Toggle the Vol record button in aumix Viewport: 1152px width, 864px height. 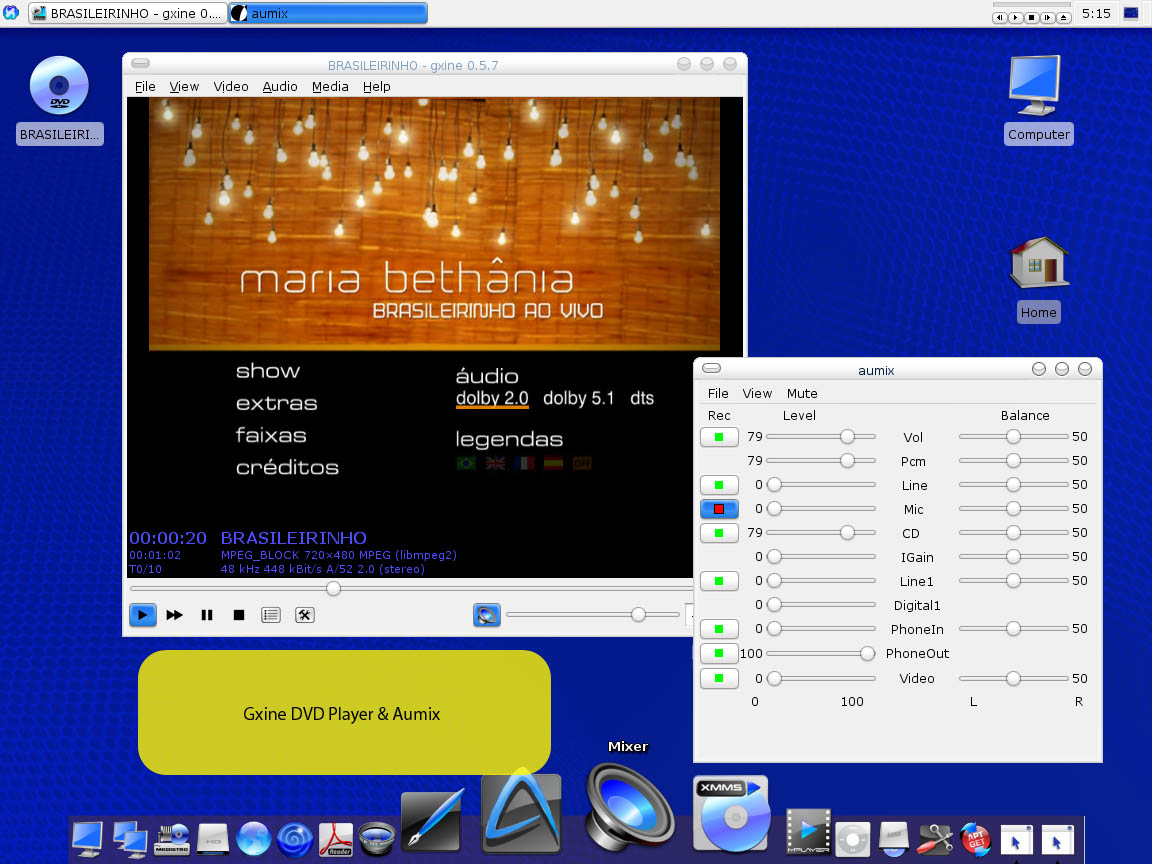719,437
